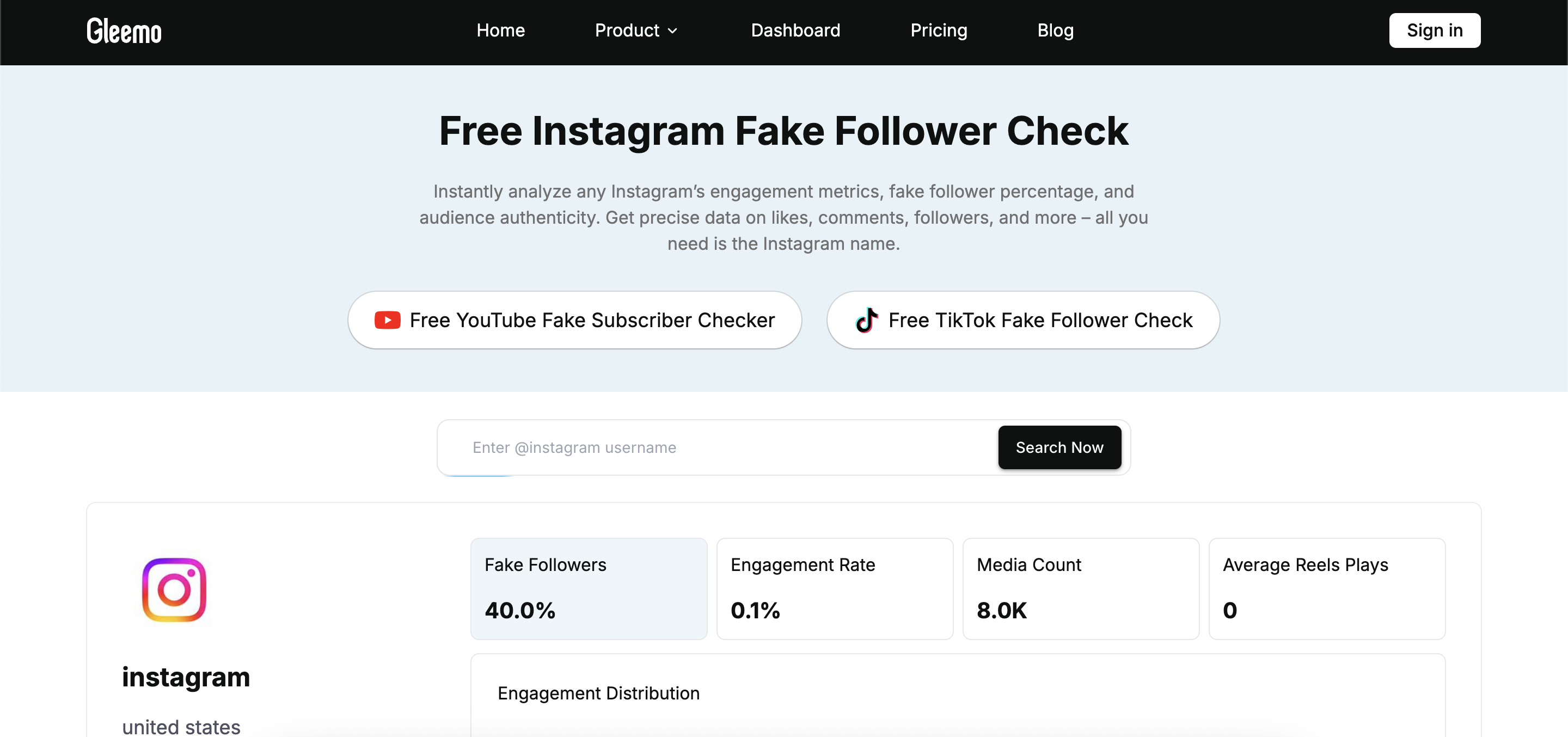Select the Fake Followers stat card

(589, 588)
